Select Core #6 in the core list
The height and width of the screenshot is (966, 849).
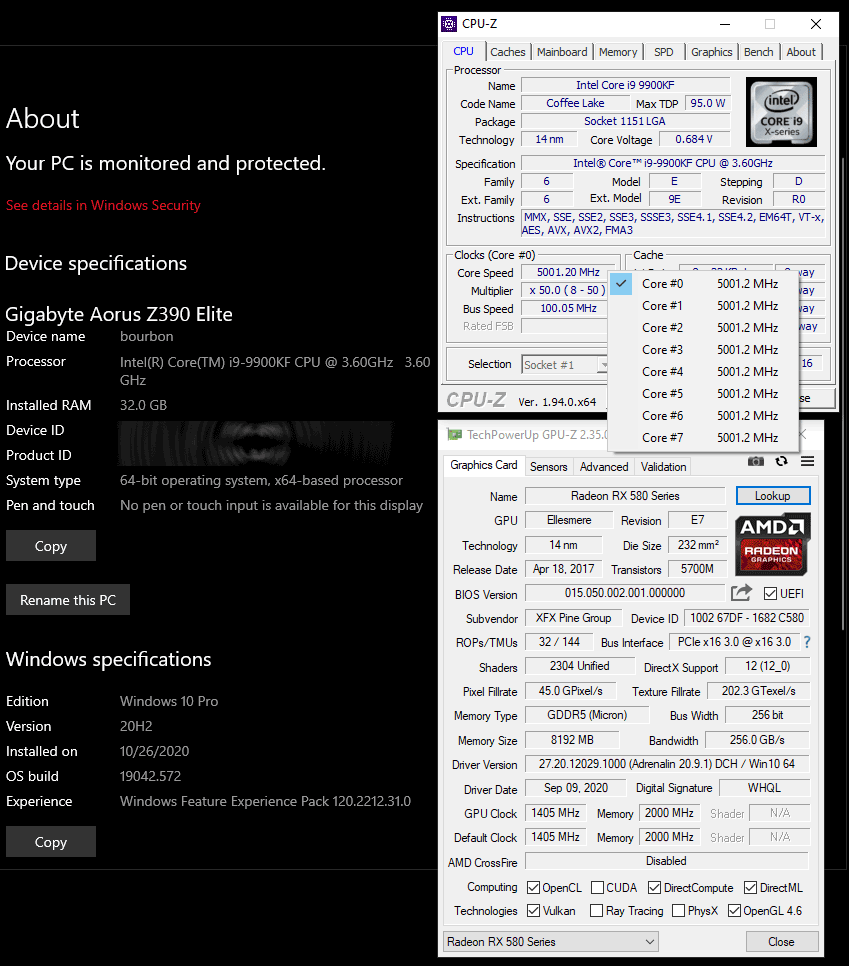click(703, 416)
